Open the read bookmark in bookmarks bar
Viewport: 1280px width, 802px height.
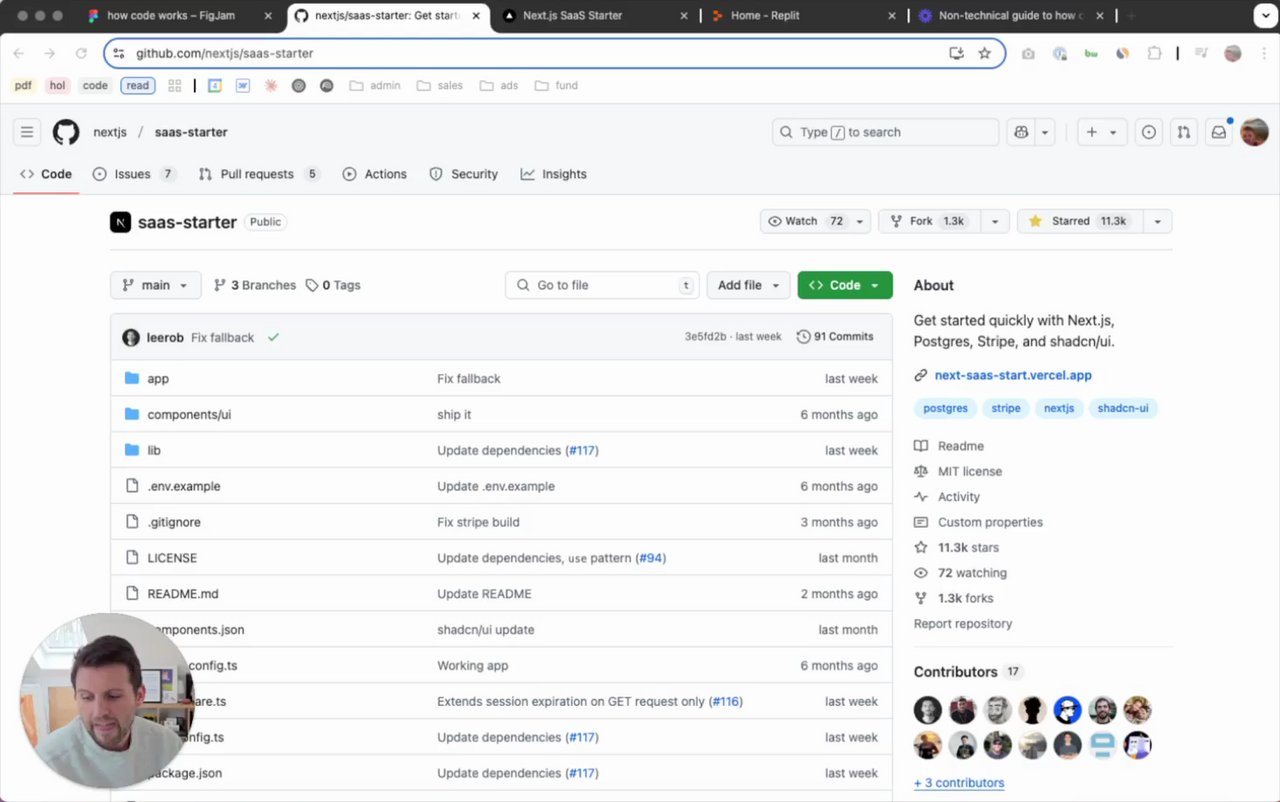[x=138, y=86]
